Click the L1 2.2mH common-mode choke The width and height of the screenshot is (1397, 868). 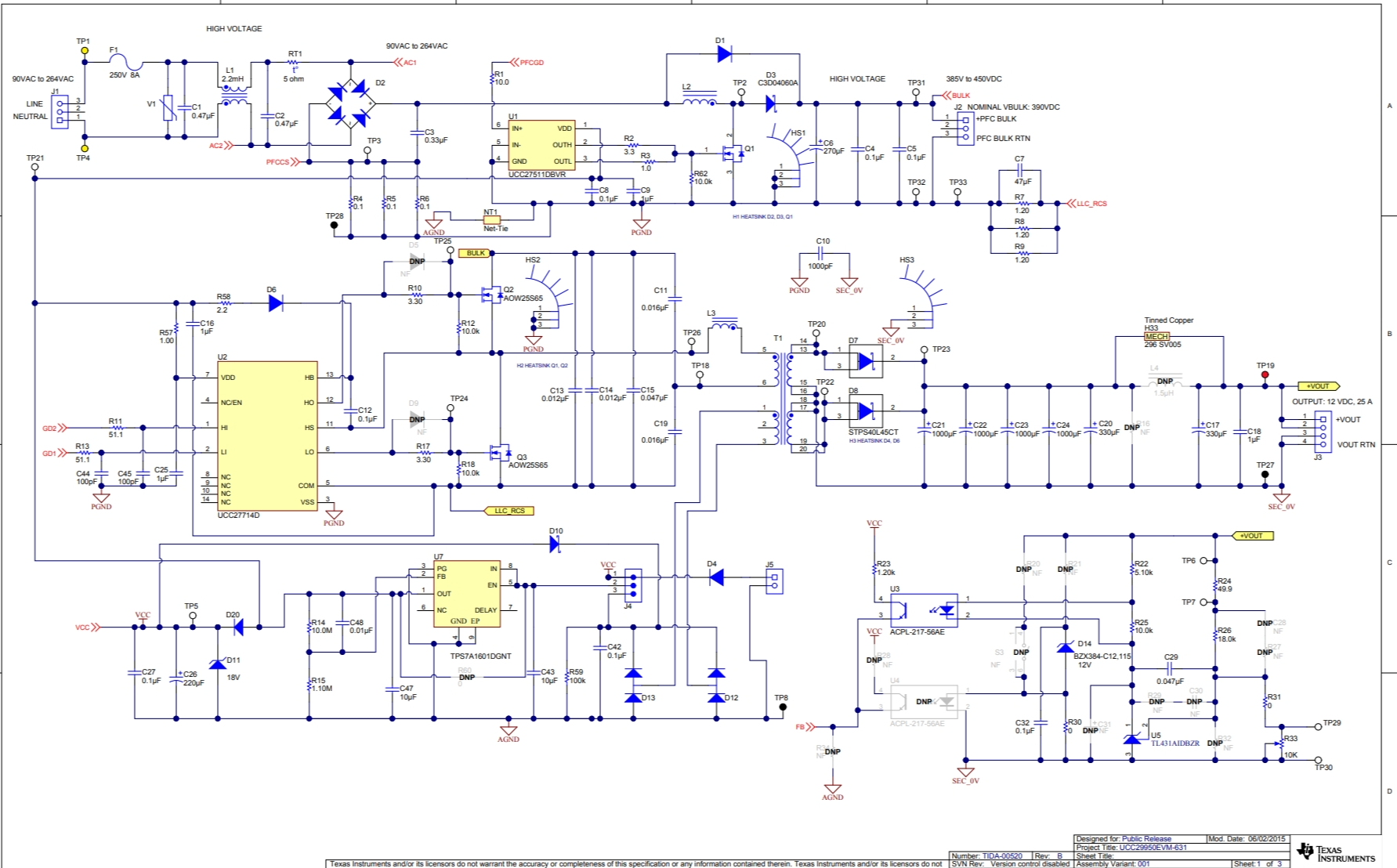click(234, 96)
